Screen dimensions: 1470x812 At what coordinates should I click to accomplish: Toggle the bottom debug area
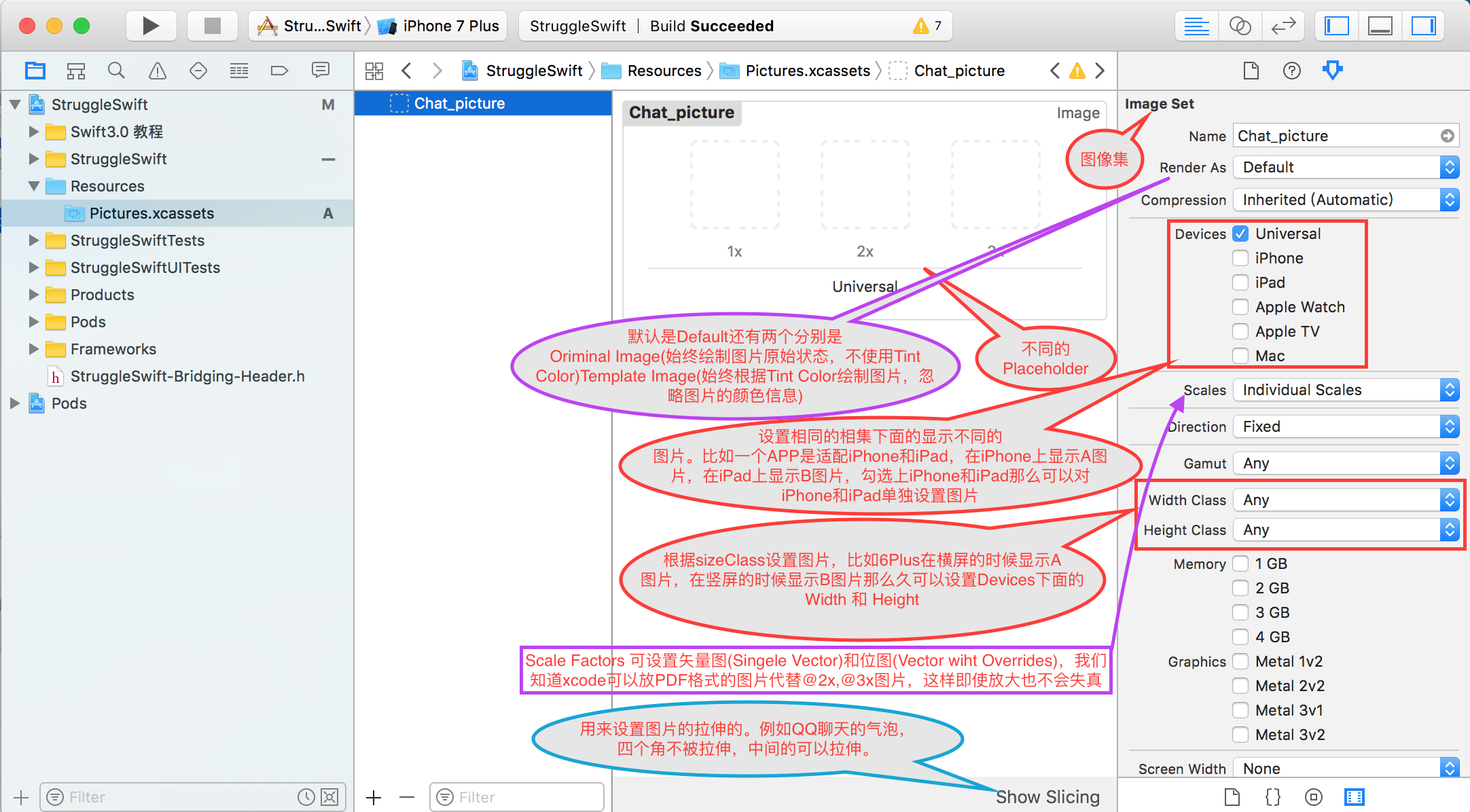pos(1380,26)
